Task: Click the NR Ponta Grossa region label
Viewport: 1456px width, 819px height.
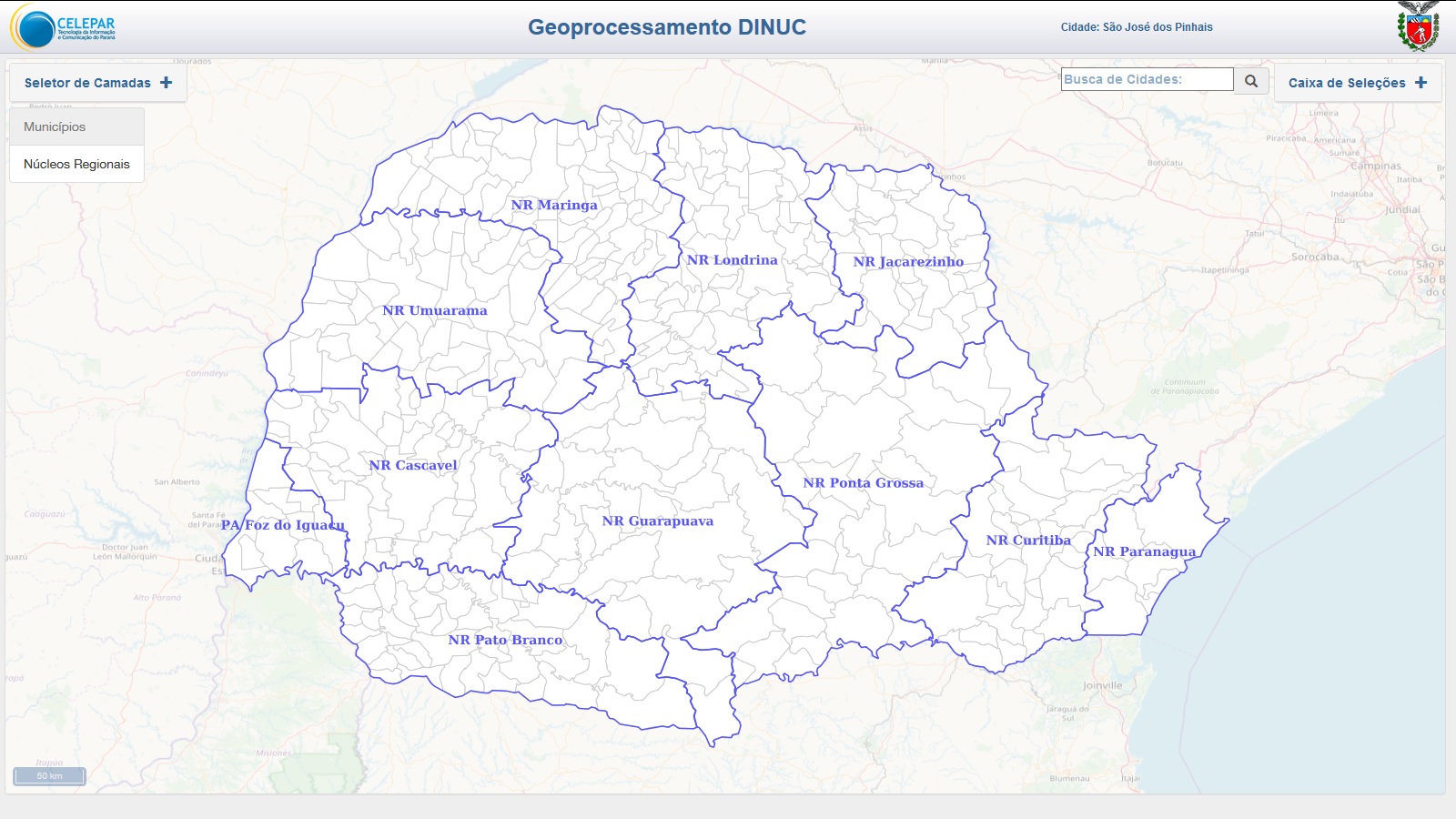Action: point(863,483)
